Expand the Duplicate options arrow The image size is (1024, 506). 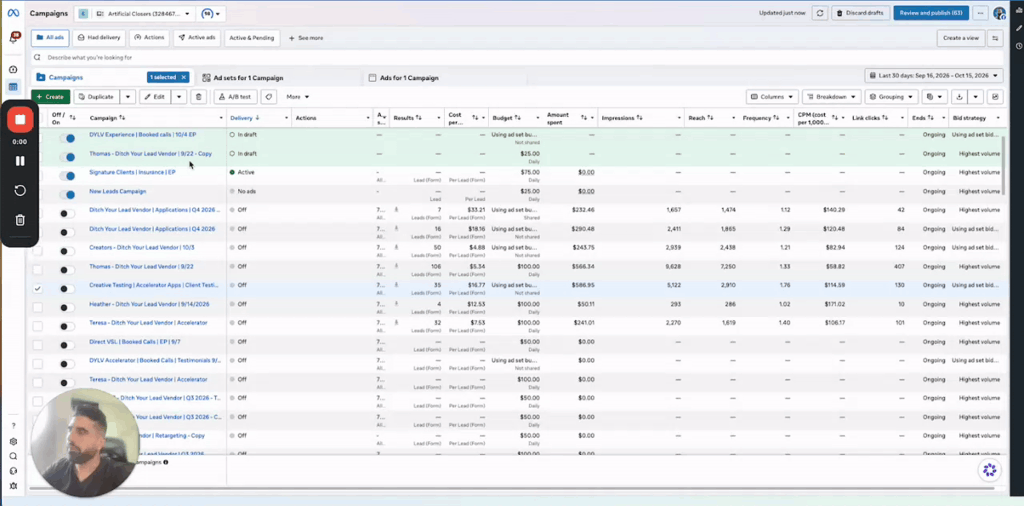tap(128, 97)
